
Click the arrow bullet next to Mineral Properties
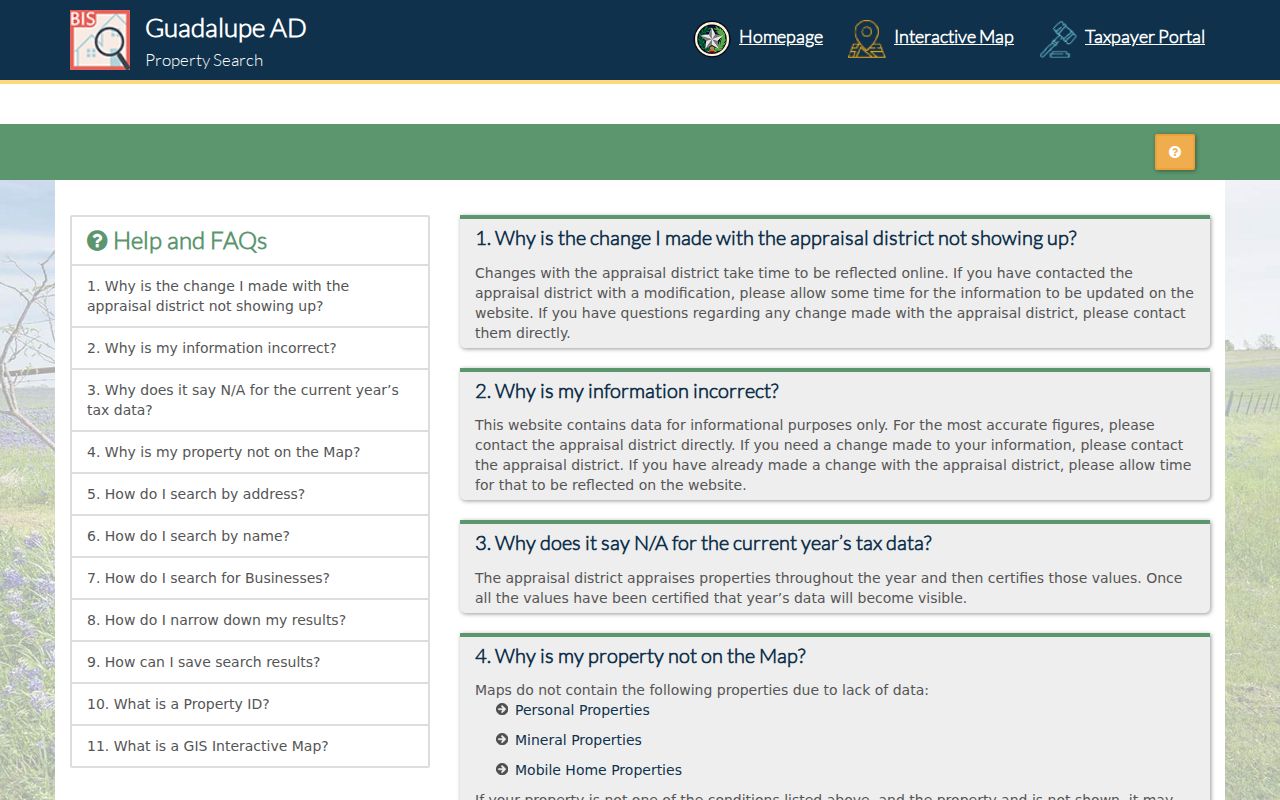pyautogui.click(x=502, y=740)
